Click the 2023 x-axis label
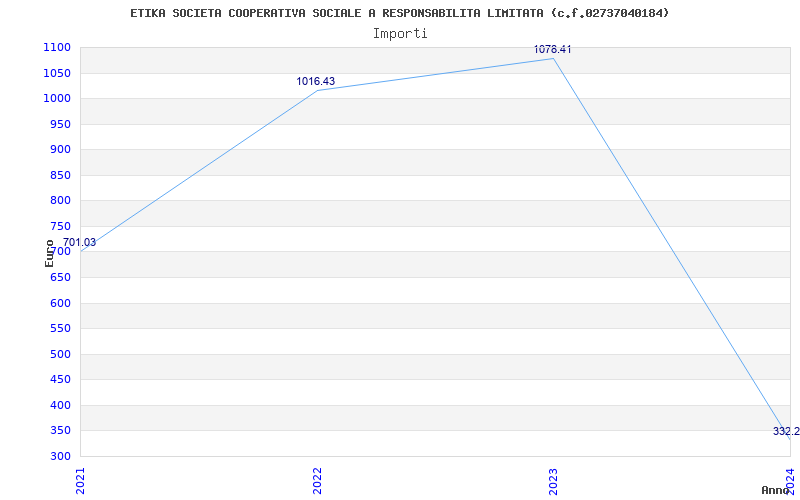 coord(553,481)
